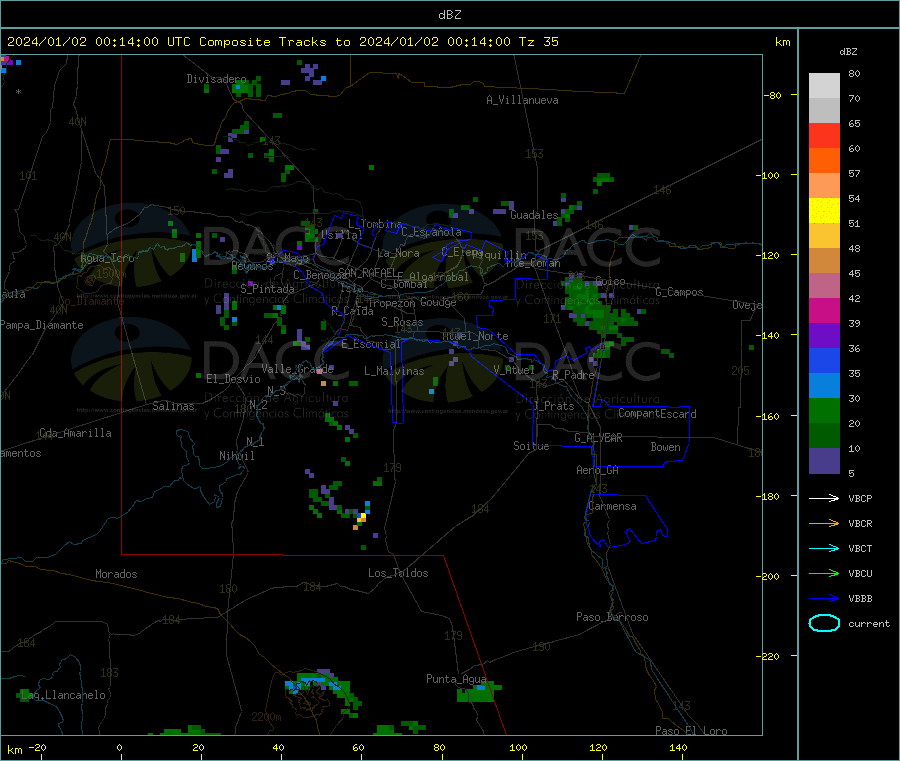Viewport: 900px width, 761px height.
Task: Click the 'CompantEscard' map label
Action: point(658,414)
